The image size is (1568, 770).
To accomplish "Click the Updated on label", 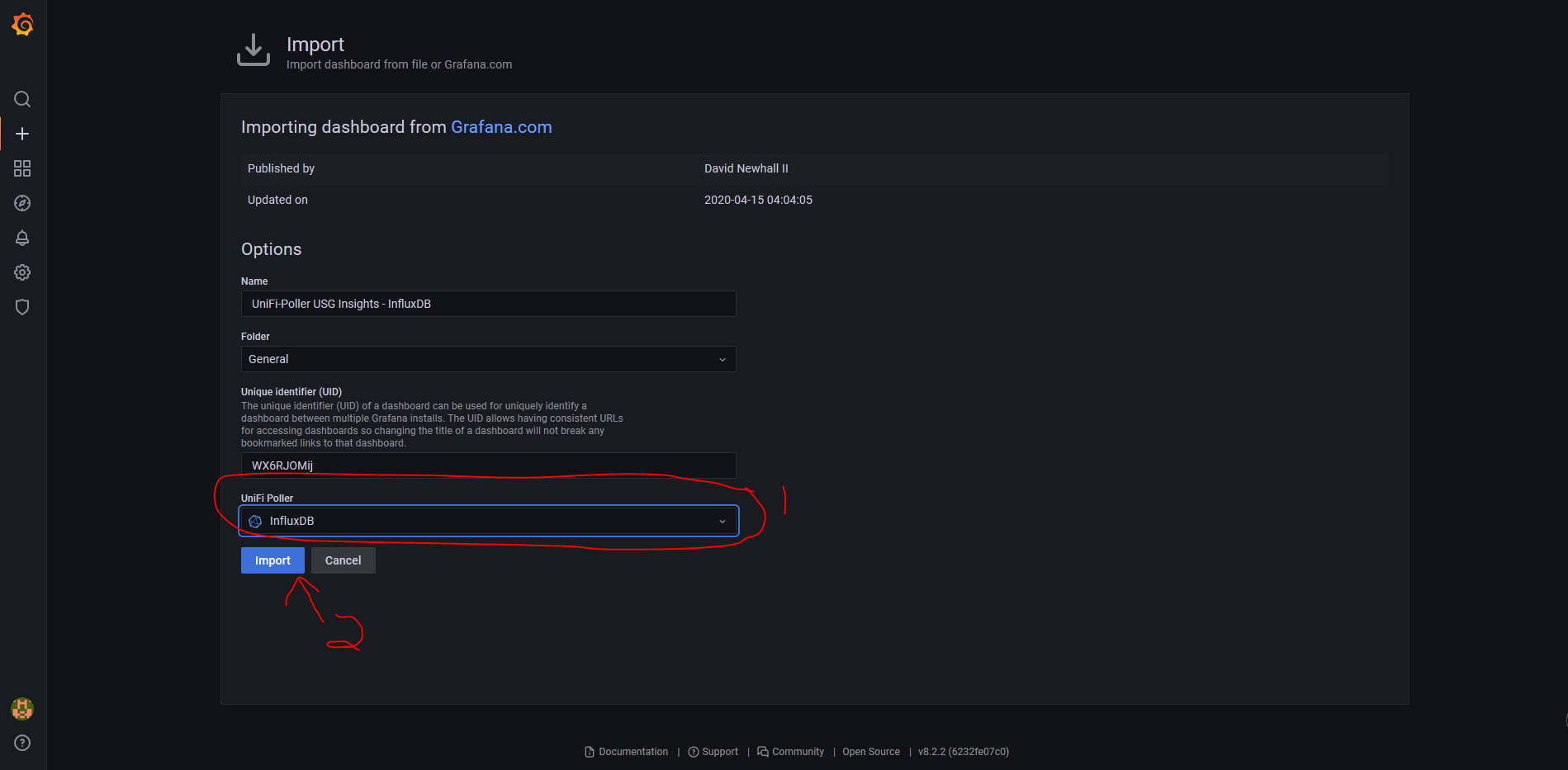I will (x=277, y=200).
